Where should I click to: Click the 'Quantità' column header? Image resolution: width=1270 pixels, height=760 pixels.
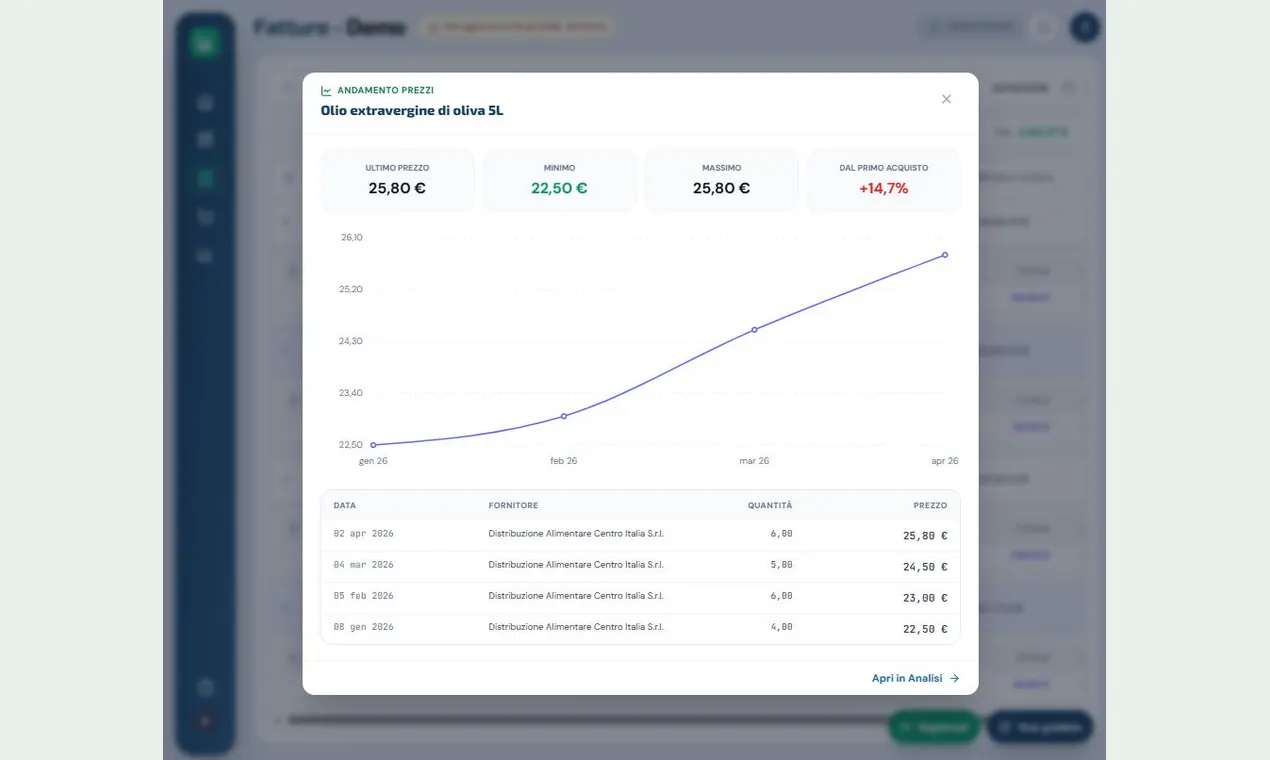[x=770, y=505]
